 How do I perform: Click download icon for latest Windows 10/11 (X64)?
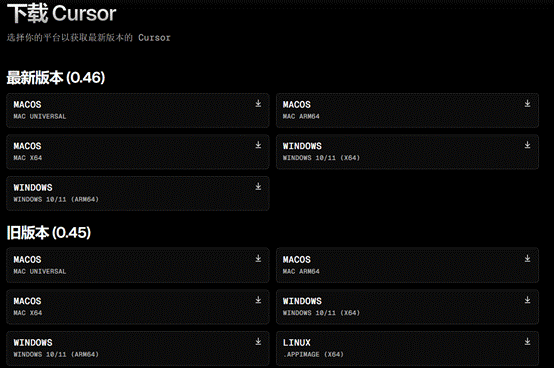(528, 145)
